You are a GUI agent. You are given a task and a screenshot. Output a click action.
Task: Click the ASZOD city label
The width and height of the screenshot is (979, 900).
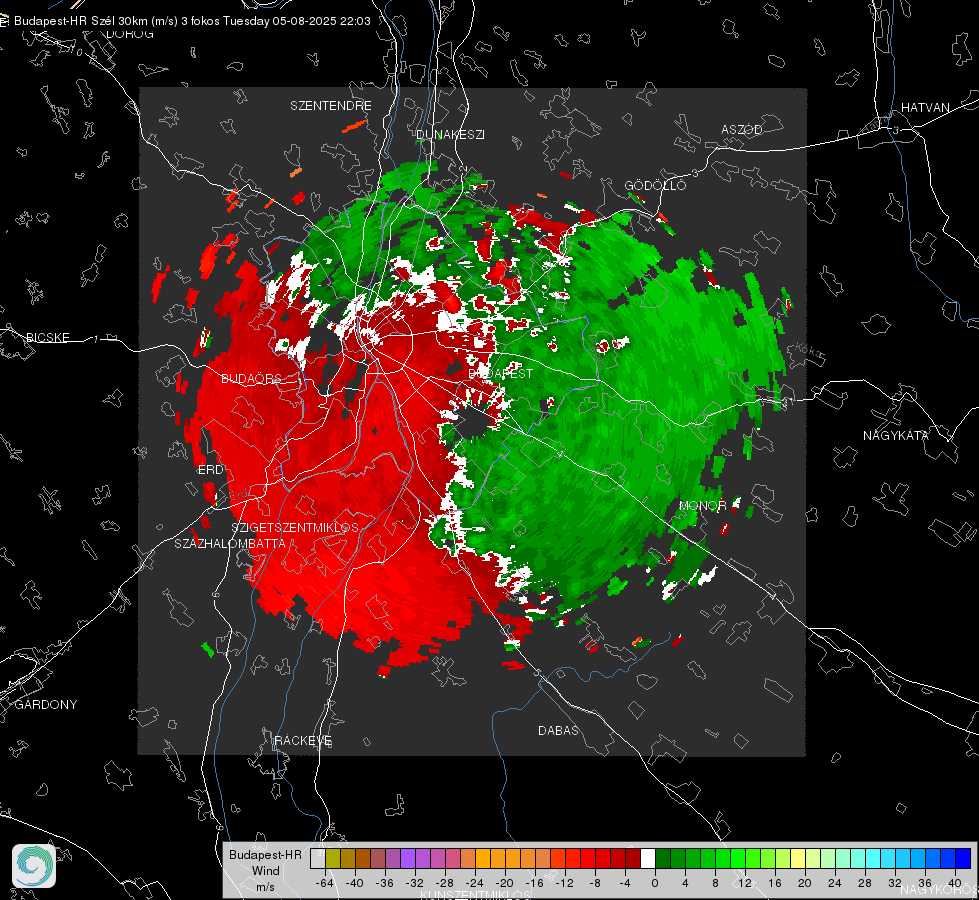pos(742,129)
